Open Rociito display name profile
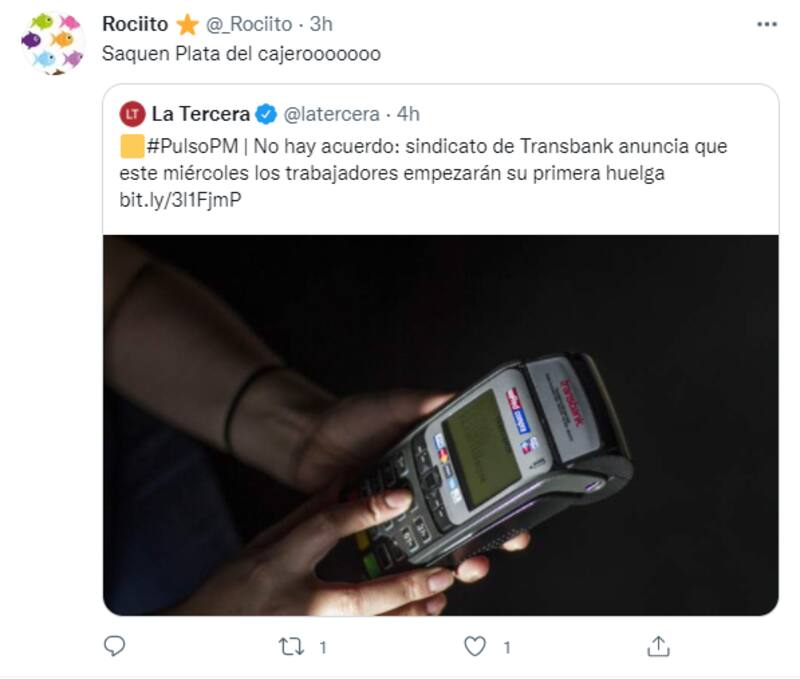This screenshot has width=800, height=679. click(x=135, y=24)
